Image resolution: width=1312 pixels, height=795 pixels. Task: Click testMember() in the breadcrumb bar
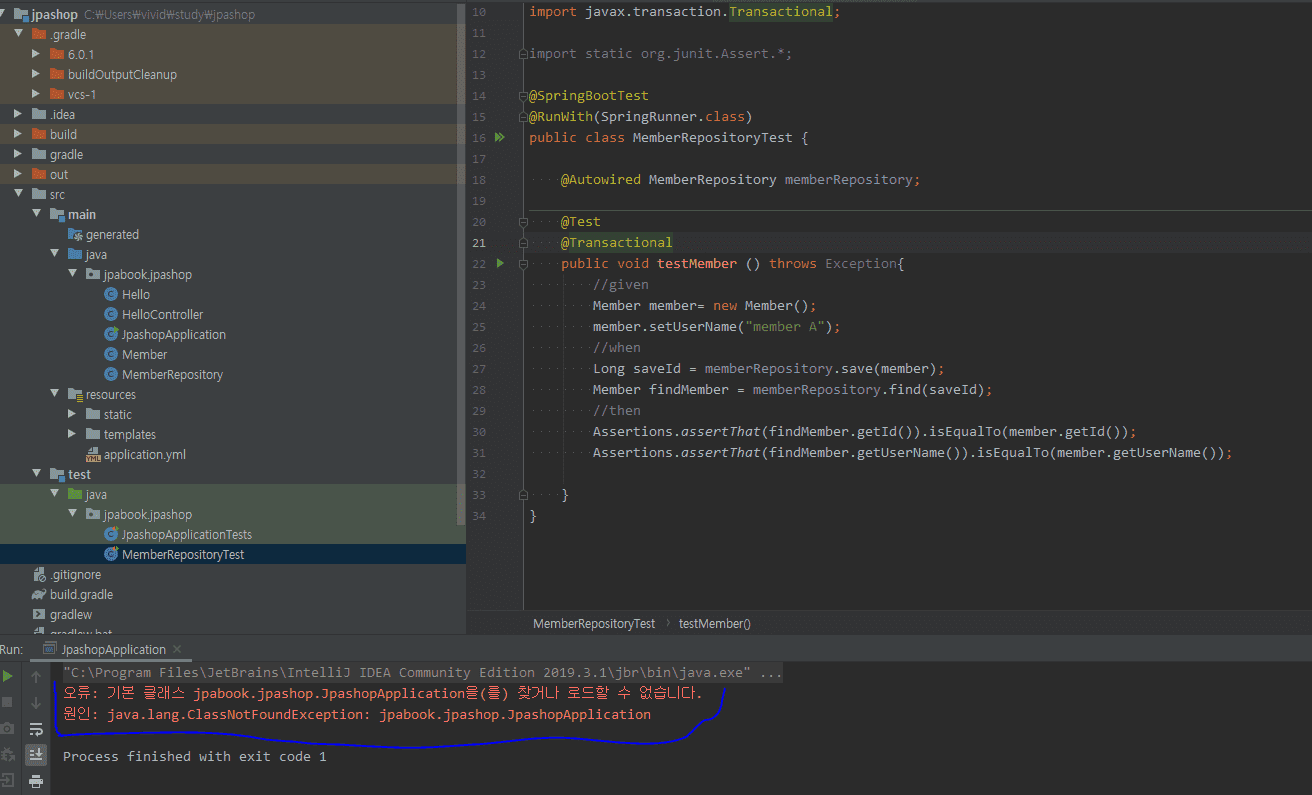click(x=714, y=623)
